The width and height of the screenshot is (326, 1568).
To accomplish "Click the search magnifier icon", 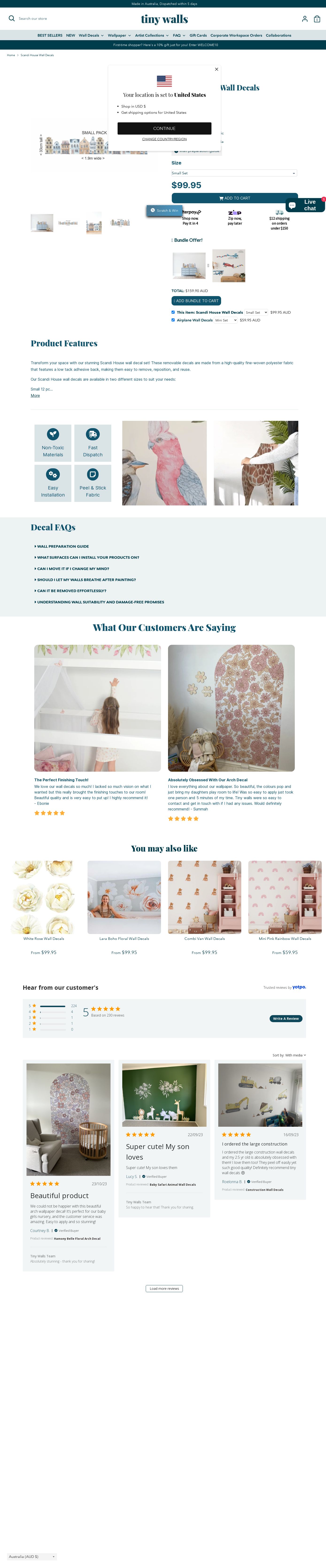I will tap(12, 18).
